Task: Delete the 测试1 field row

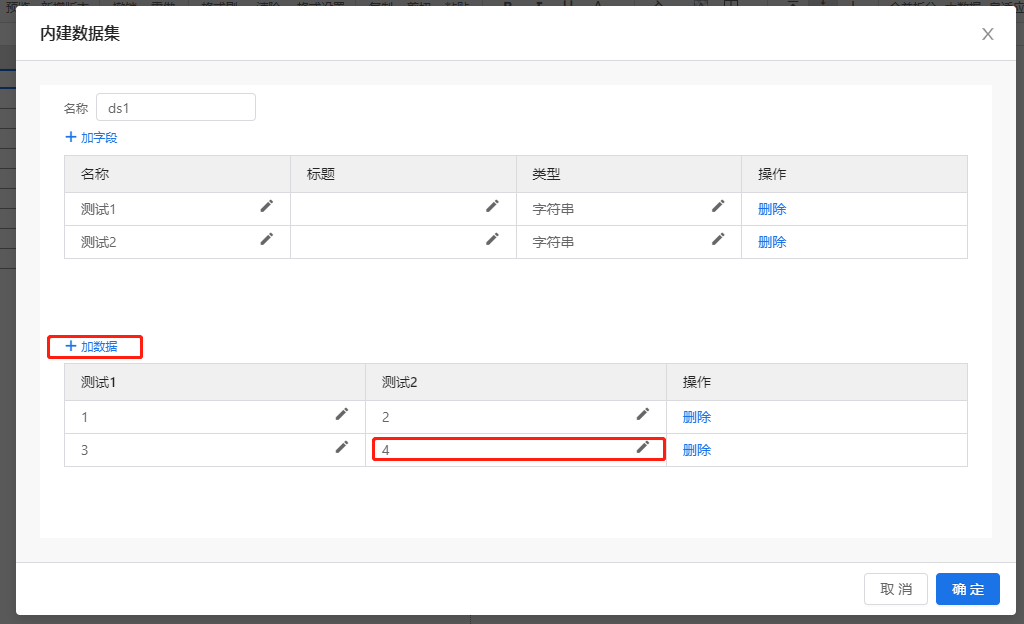Action: click(772, 210)
